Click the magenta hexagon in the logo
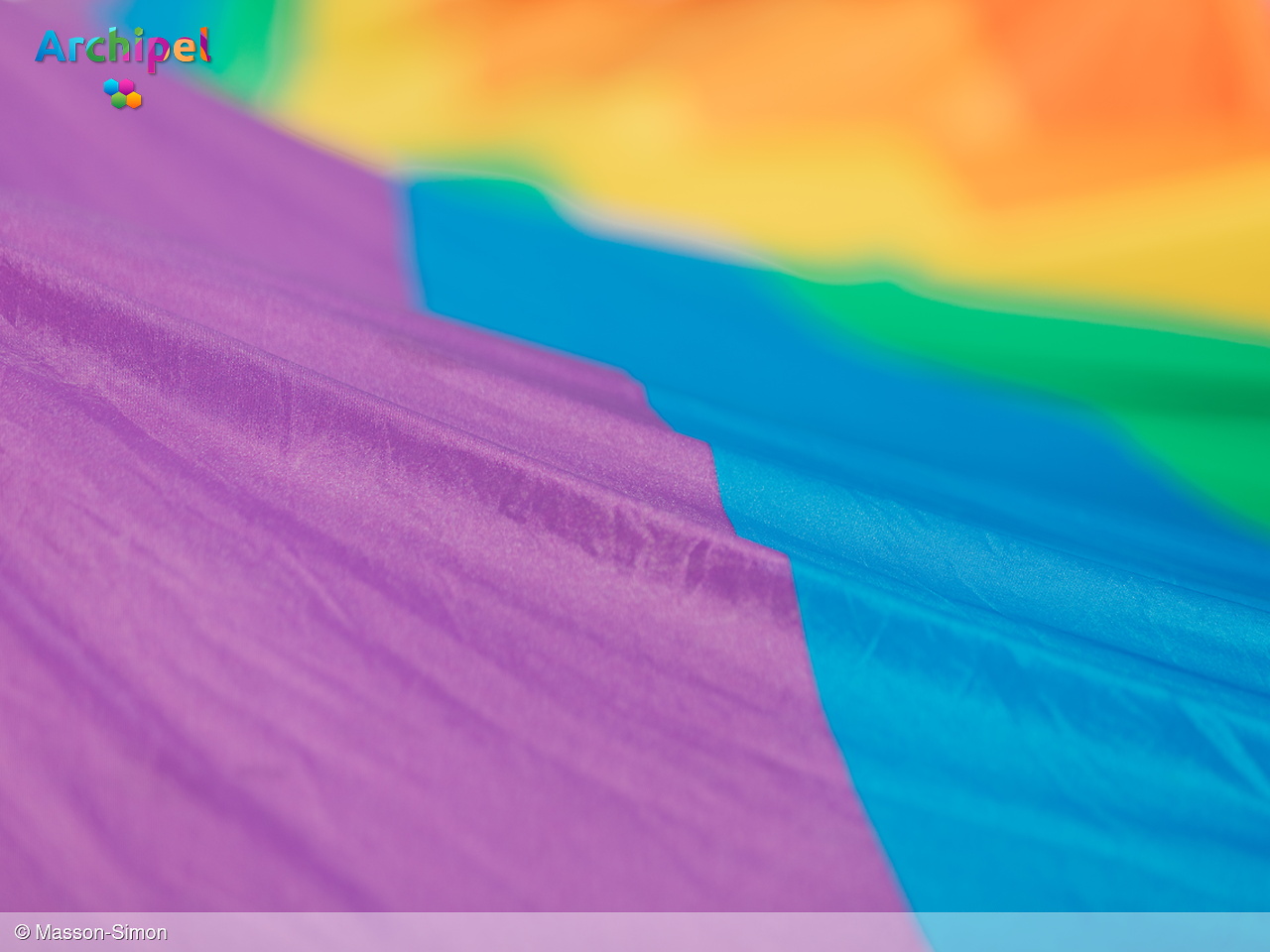 [x=127, y=86]
